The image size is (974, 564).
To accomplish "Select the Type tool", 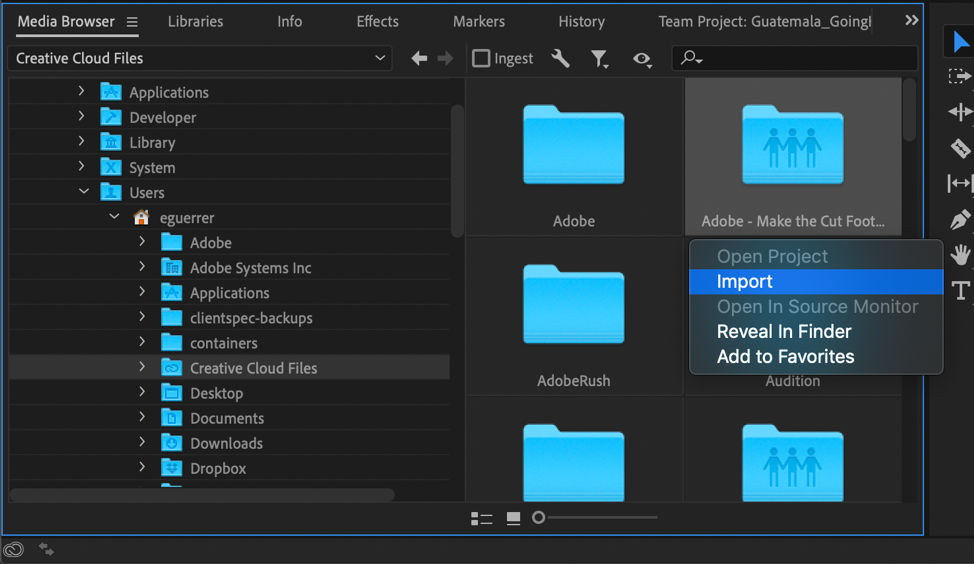I will (960, 291).
